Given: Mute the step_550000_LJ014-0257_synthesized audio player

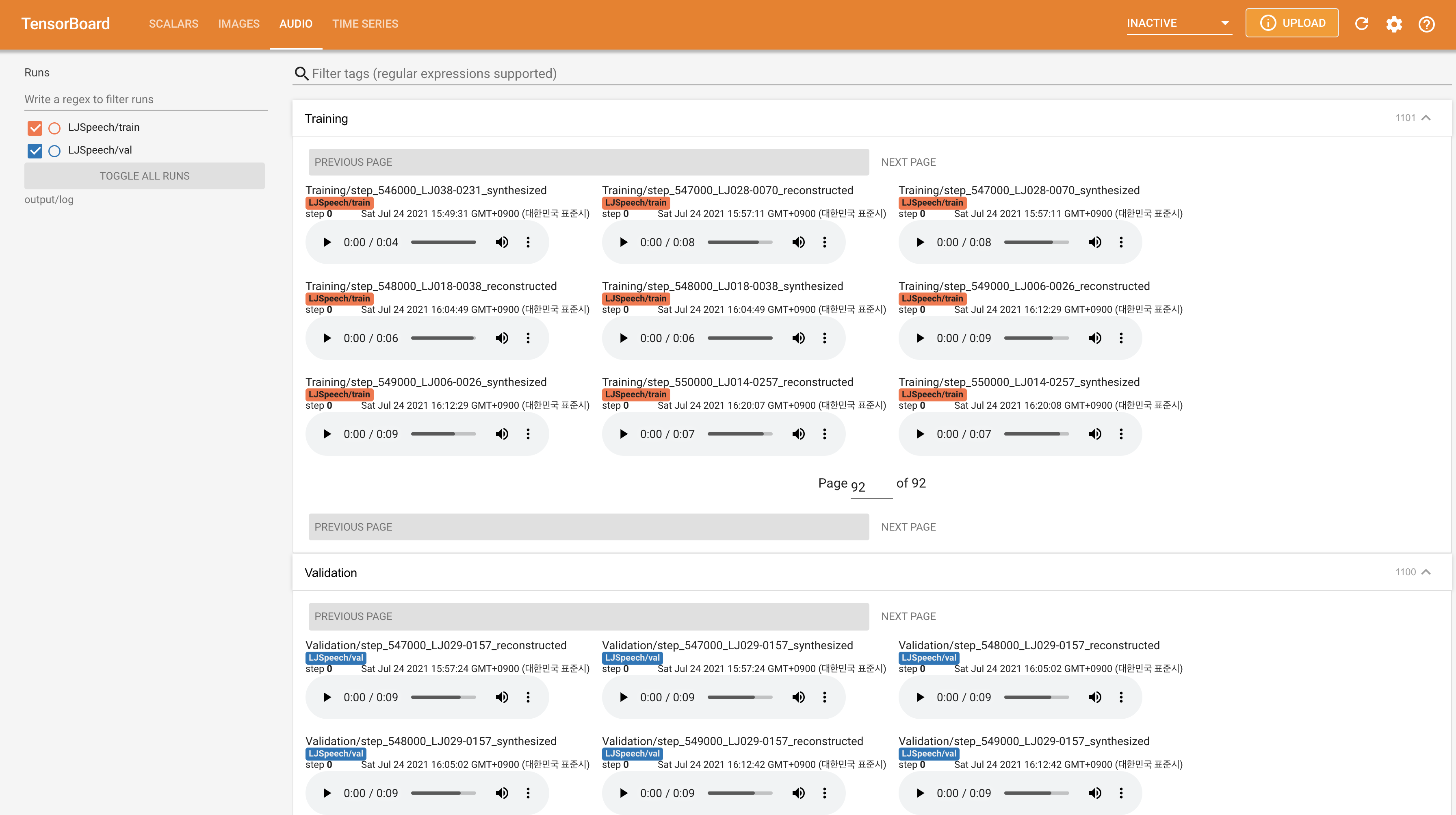Looking at the screenshot, I should pyautogui.click(x=1095, y=434).
